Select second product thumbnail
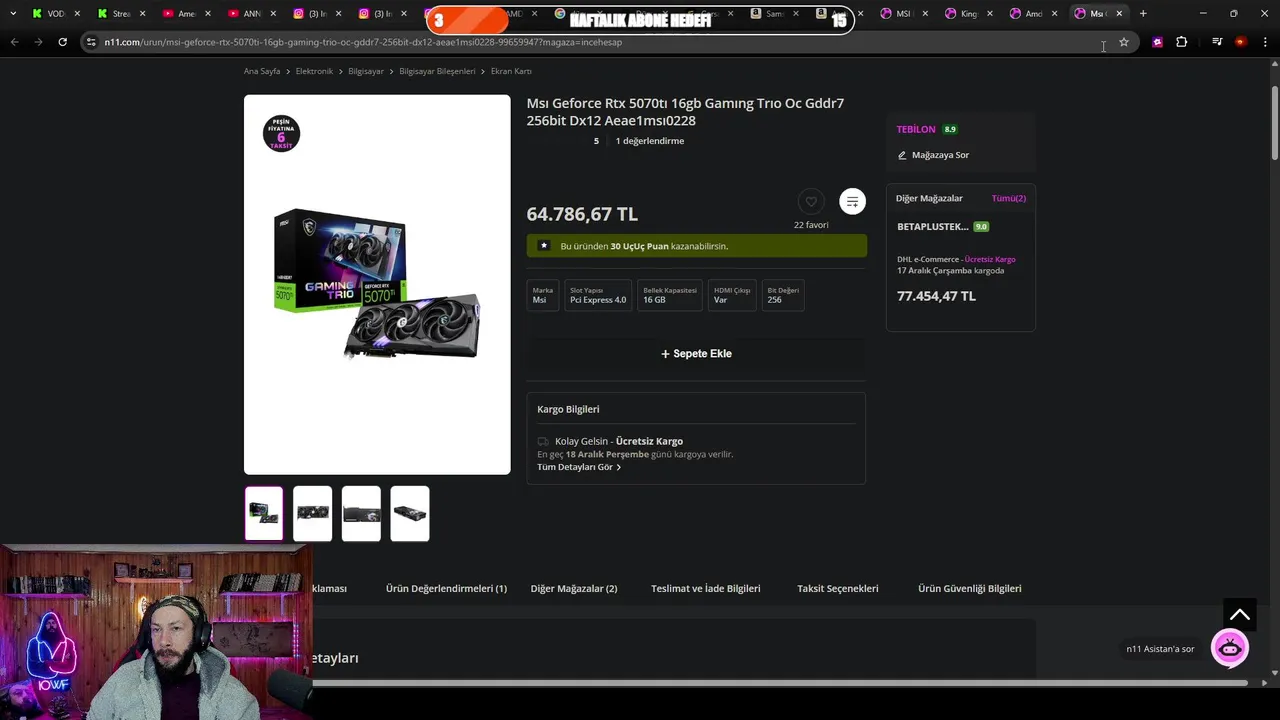The height and width of the screenshot is (720, 1280). tap(313, 513)
